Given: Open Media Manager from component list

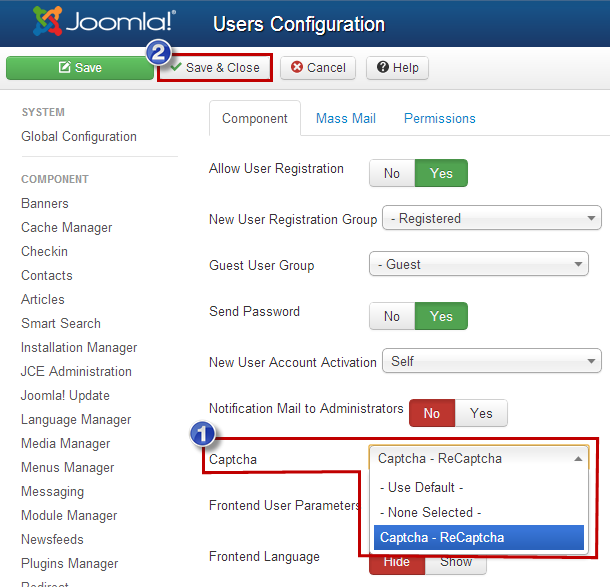Looking at the screenshot, I should [66, 443].
